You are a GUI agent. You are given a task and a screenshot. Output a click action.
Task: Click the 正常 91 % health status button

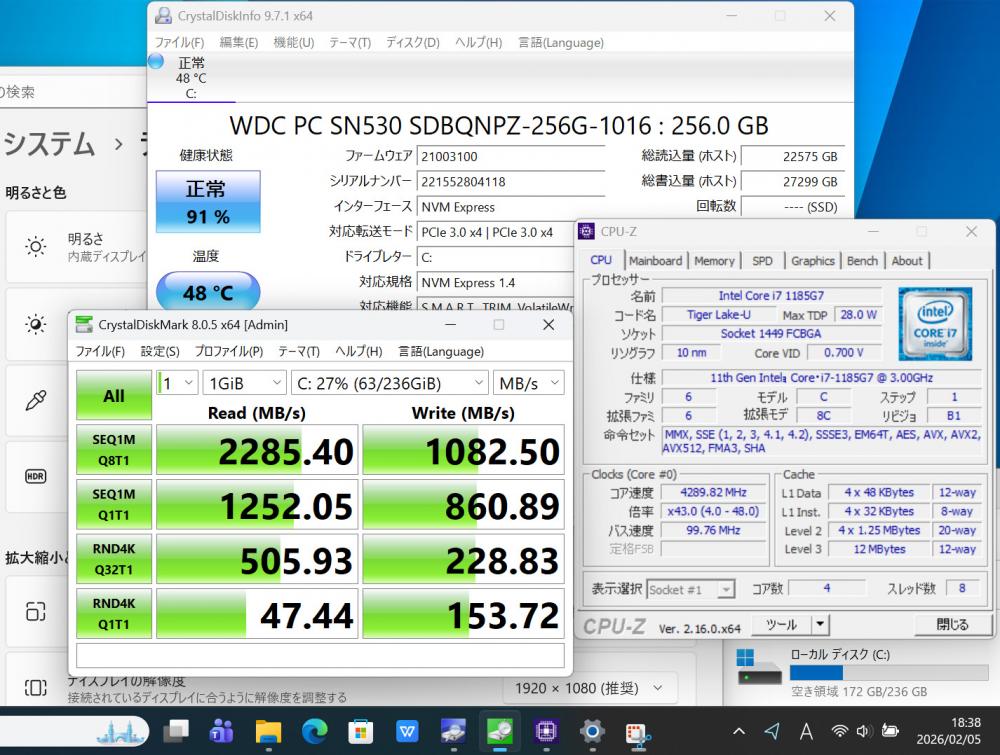coord(208,202)
